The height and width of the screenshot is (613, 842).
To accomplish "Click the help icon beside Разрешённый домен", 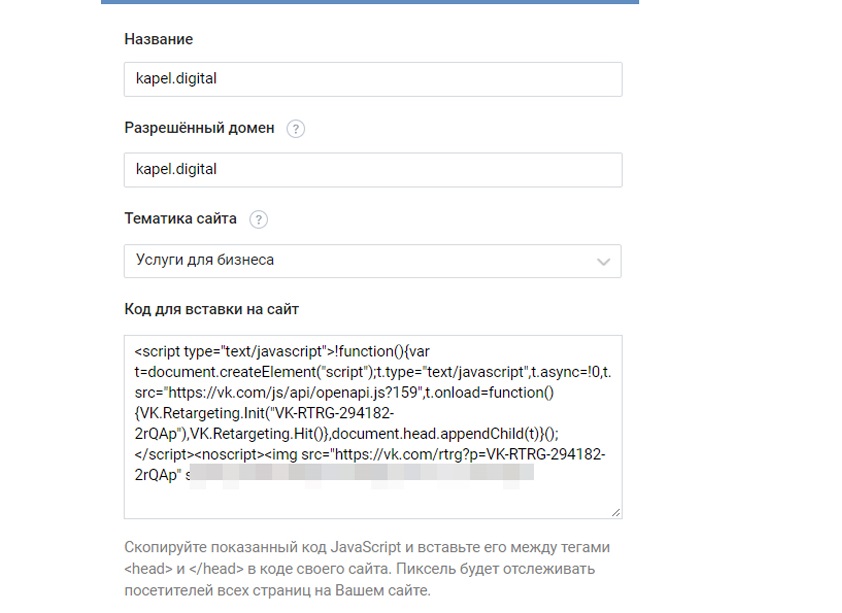I will click(x=295, y=129).
